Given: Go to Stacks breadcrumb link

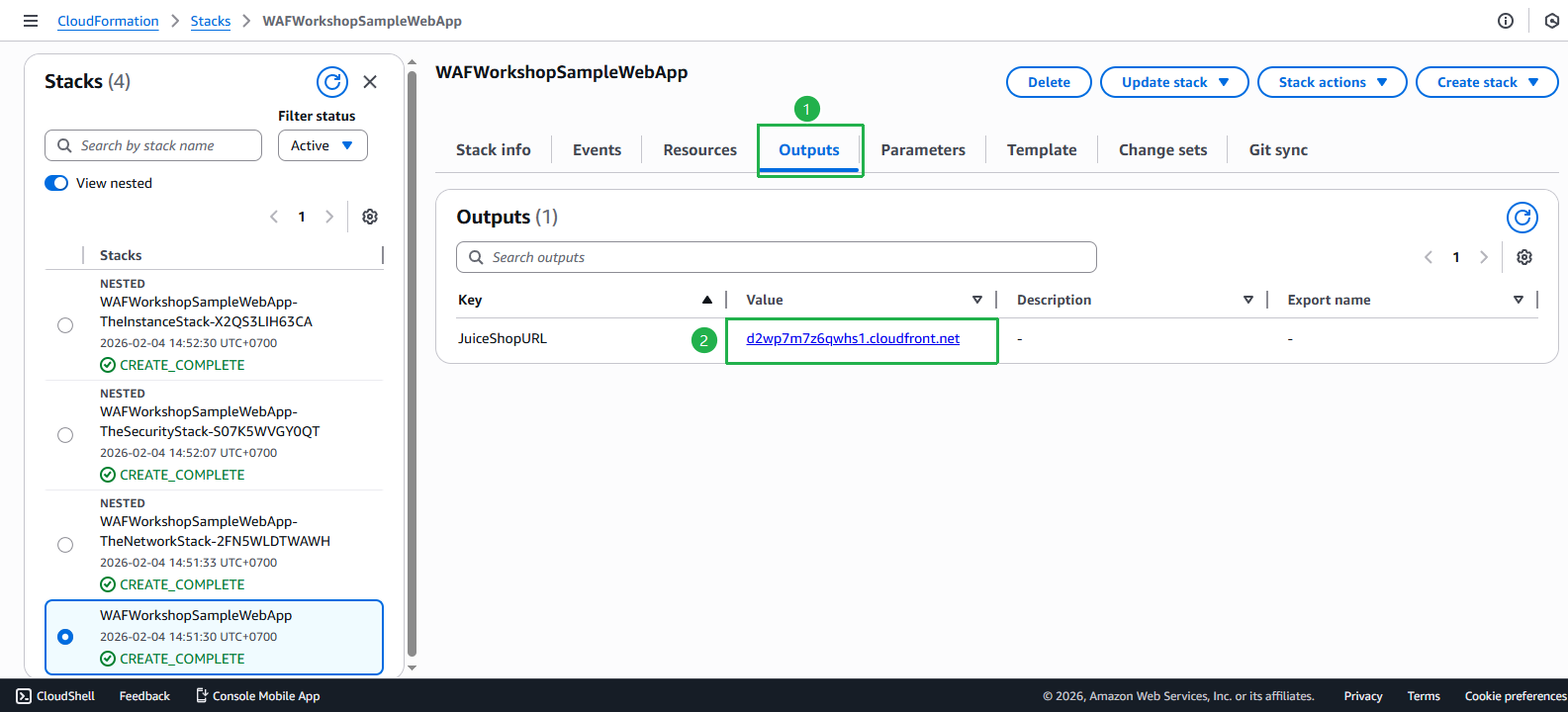Looking at the screenshot, I should (x=211, y=21).
